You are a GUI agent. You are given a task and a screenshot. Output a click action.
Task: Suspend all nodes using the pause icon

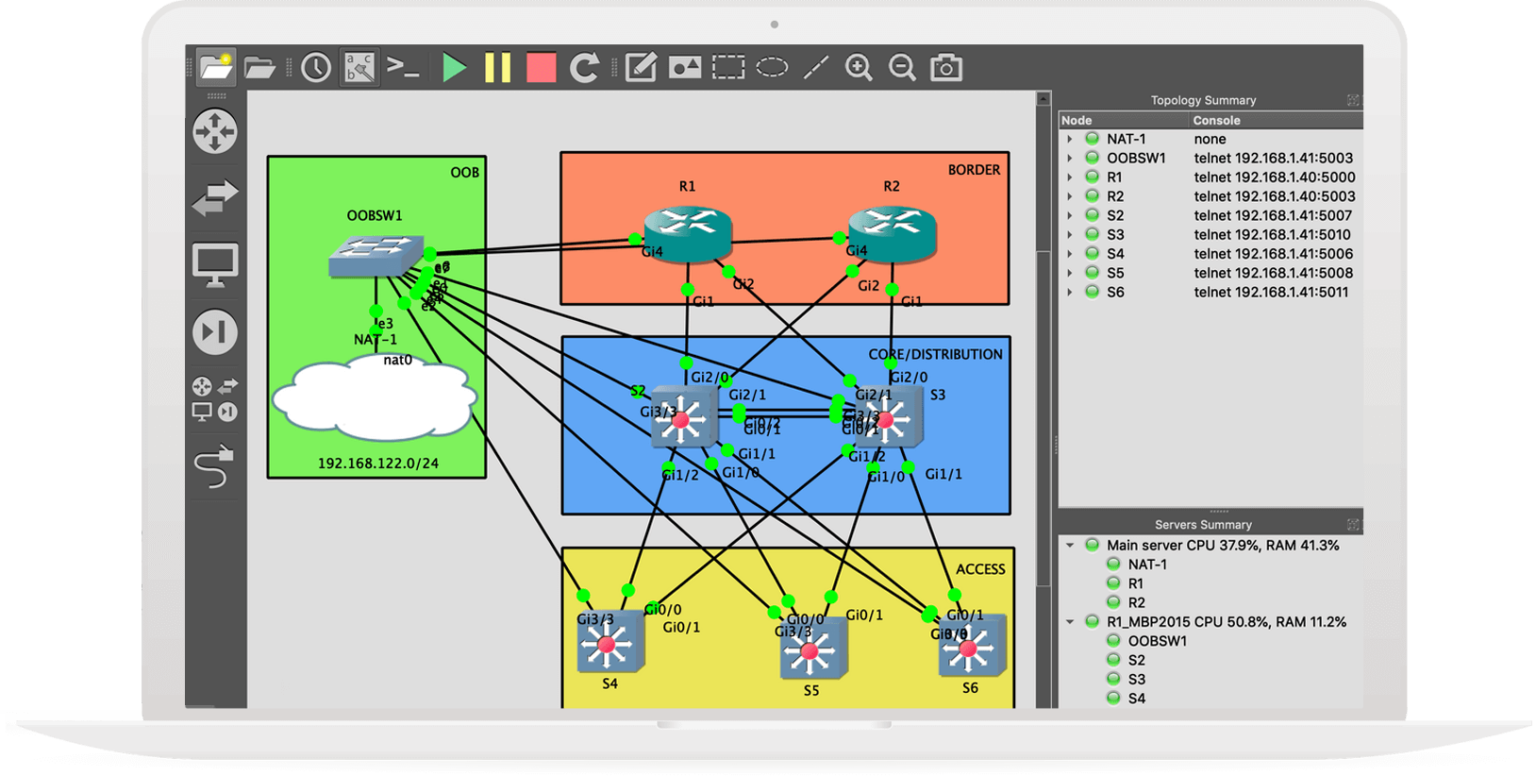[498, 68]
